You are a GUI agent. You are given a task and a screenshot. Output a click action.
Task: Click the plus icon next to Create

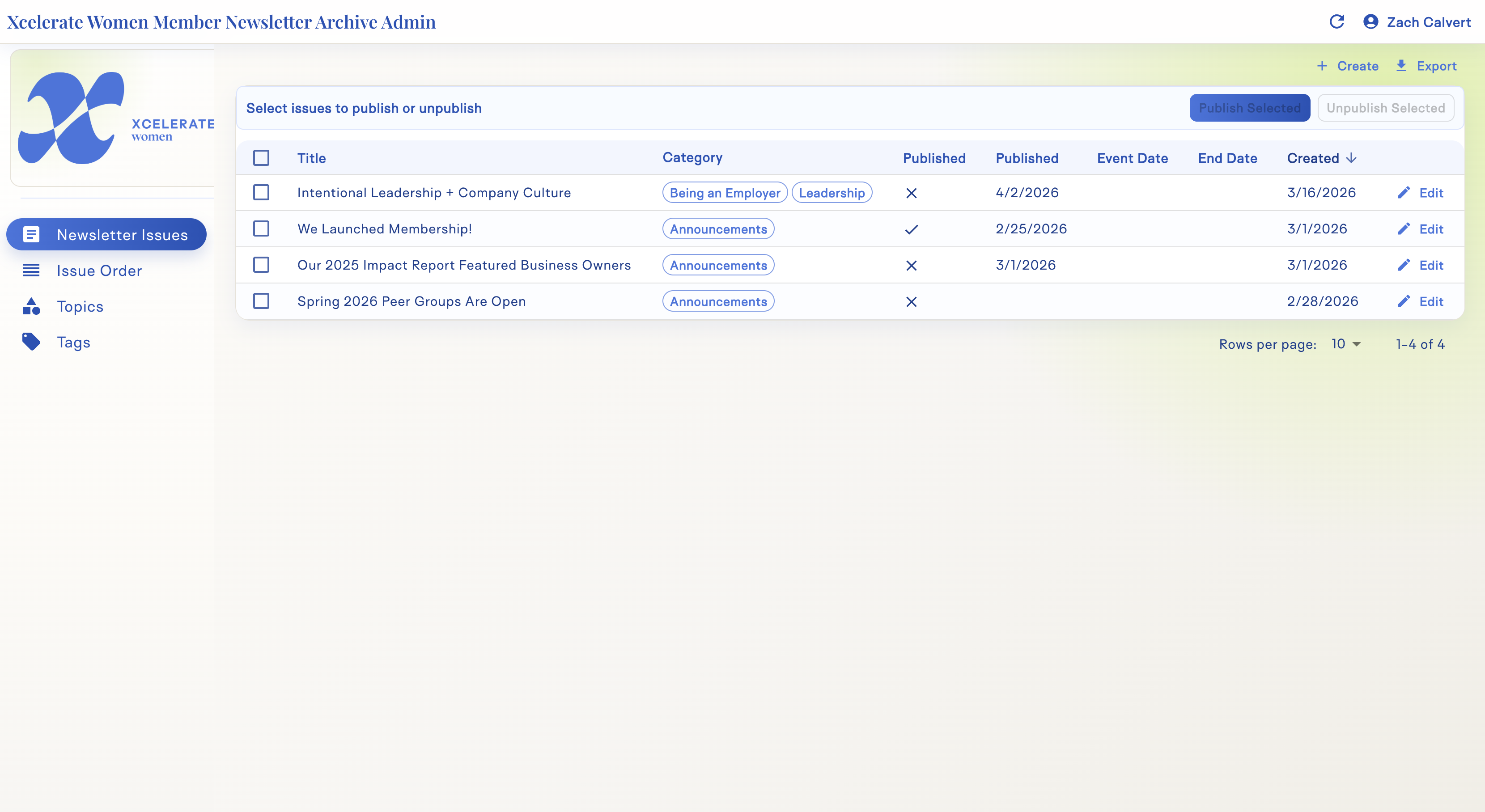1322,66
